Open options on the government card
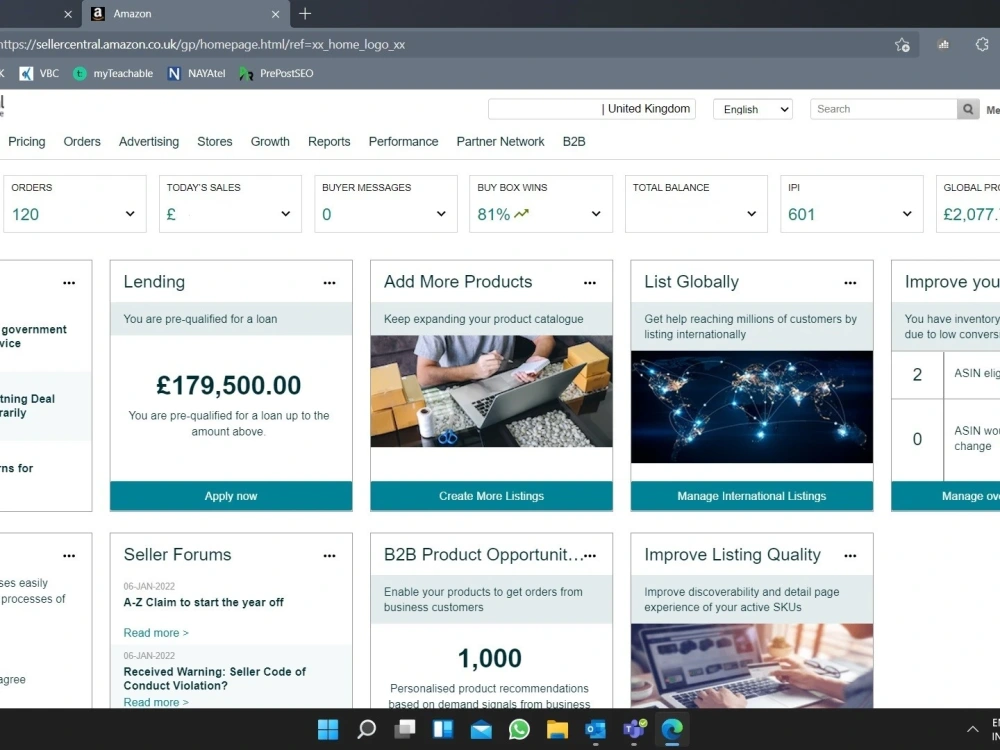This screenshot has height=750, width=1000. pyautogui.click(x=69, y=283)
